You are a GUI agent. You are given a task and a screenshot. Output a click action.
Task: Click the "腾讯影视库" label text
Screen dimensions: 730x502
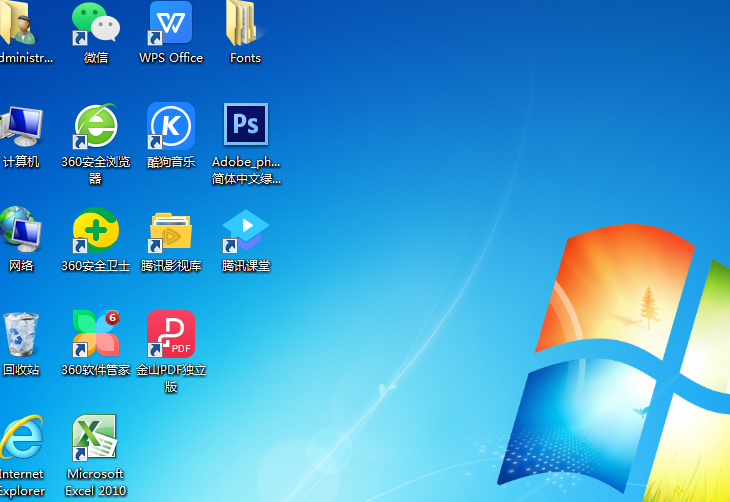171,266
